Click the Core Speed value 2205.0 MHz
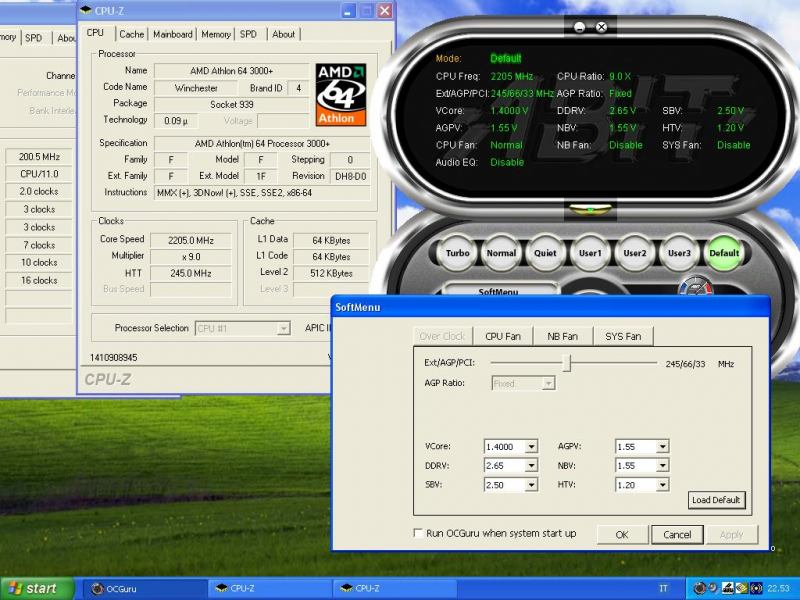 191,240
